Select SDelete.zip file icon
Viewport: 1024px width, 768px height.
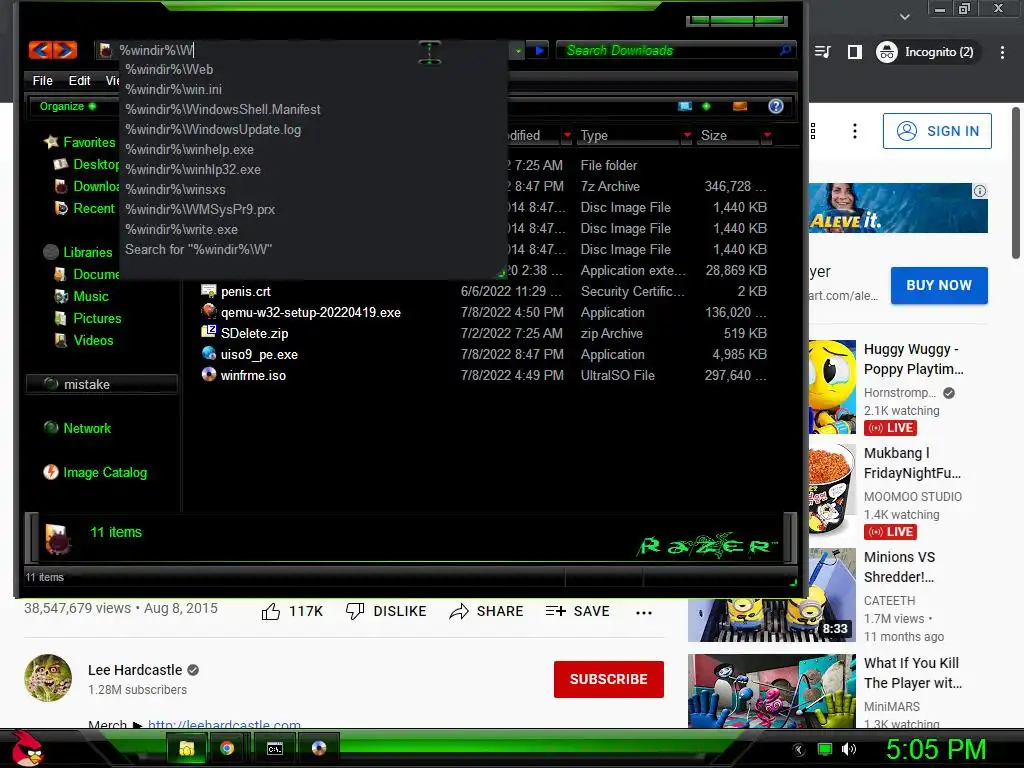point(208,332)
